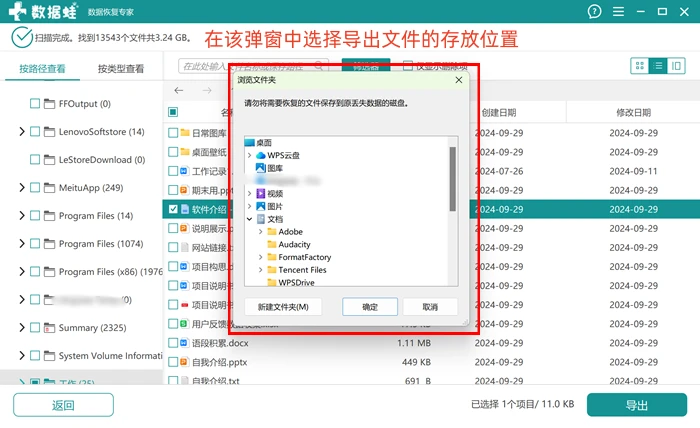Switch to list view icon
The height and width of the screenshot is (428, 700).
point(658,66)
